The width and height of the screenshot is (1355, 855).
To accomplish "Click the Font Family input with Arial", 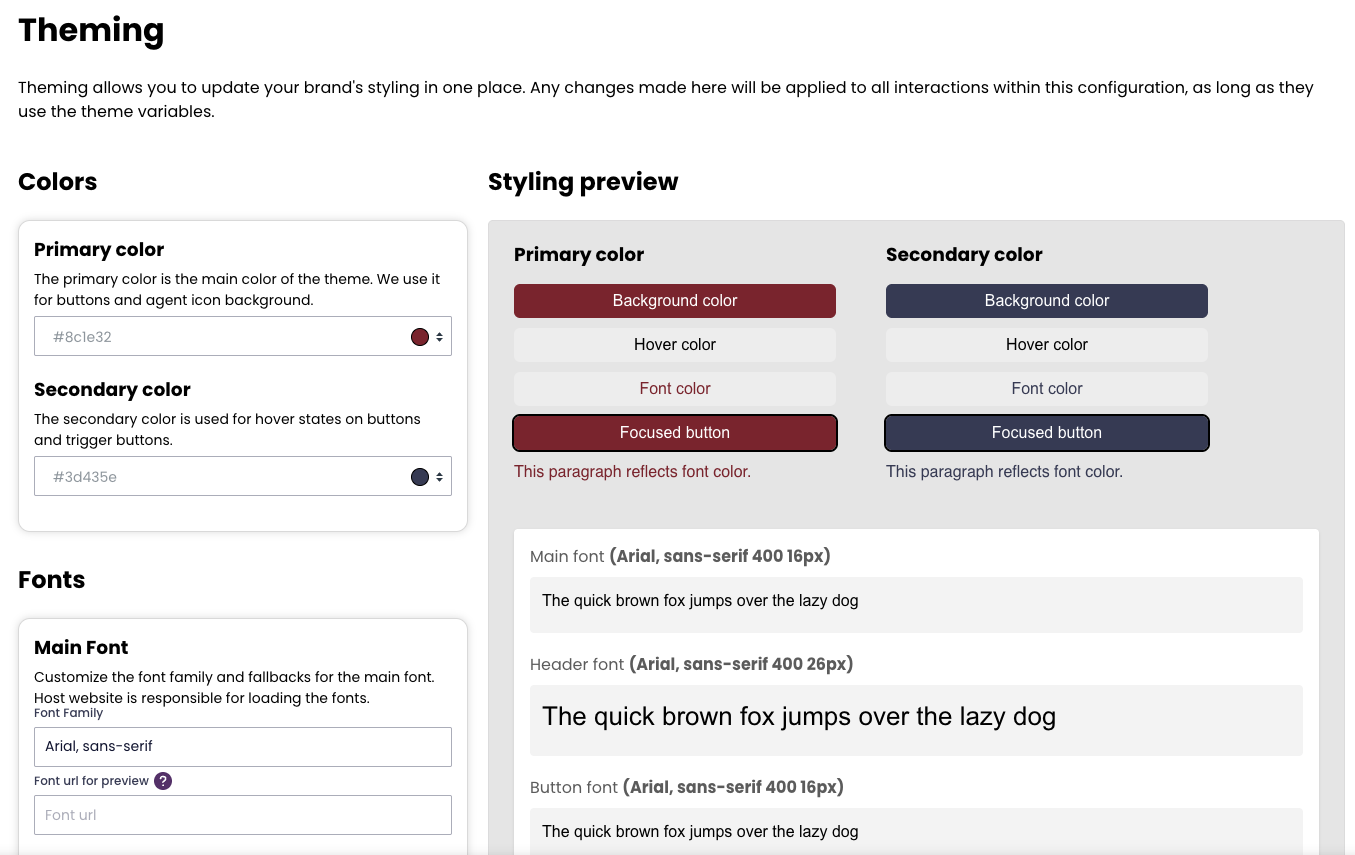I will [x=242, y=747].
